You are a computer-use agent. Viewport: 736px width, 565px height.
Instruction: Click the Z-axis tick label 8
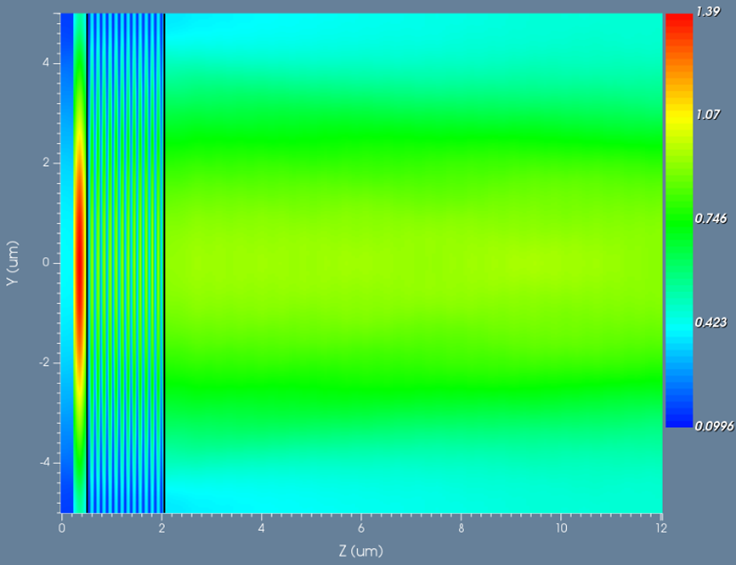coord(461,528)
